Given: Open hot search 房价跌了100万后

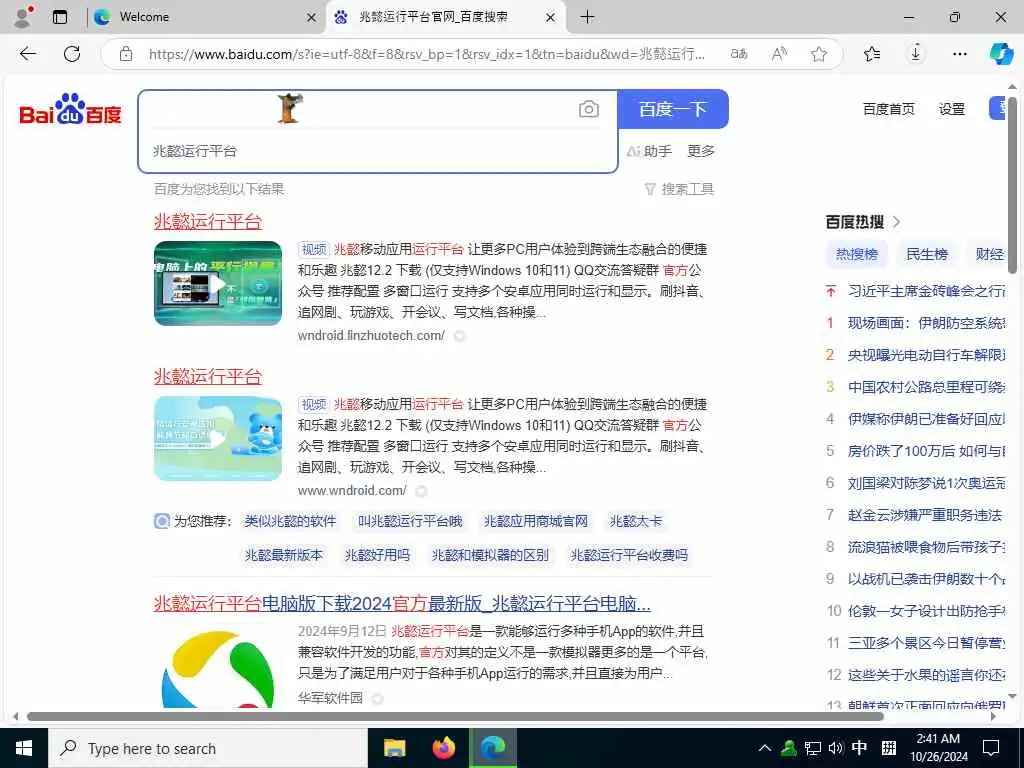Looking at the screenshot, I should click(x=927, y=451).
